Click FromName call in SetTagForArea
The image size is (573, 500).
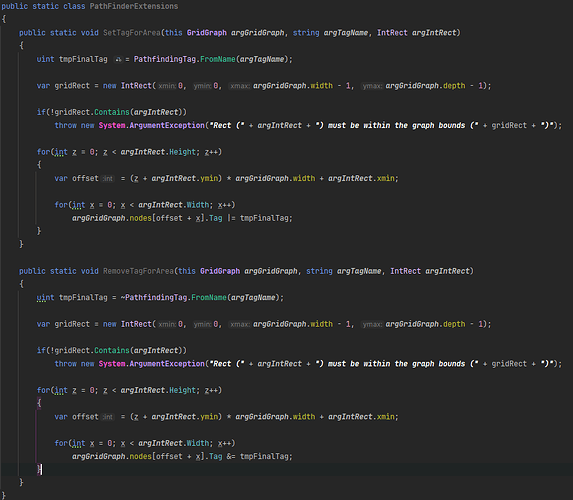coord(218,59)
